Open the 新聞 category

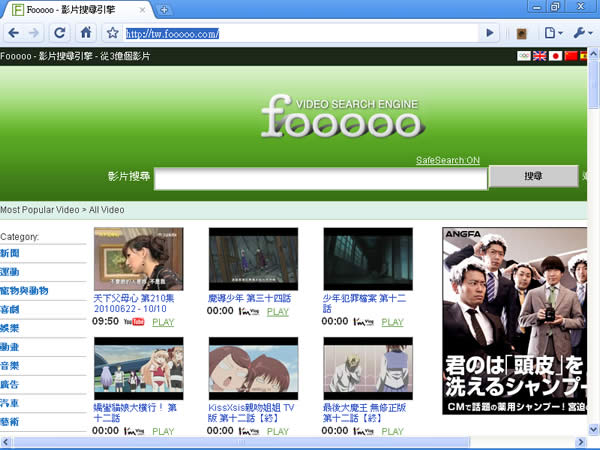[10, 253]
